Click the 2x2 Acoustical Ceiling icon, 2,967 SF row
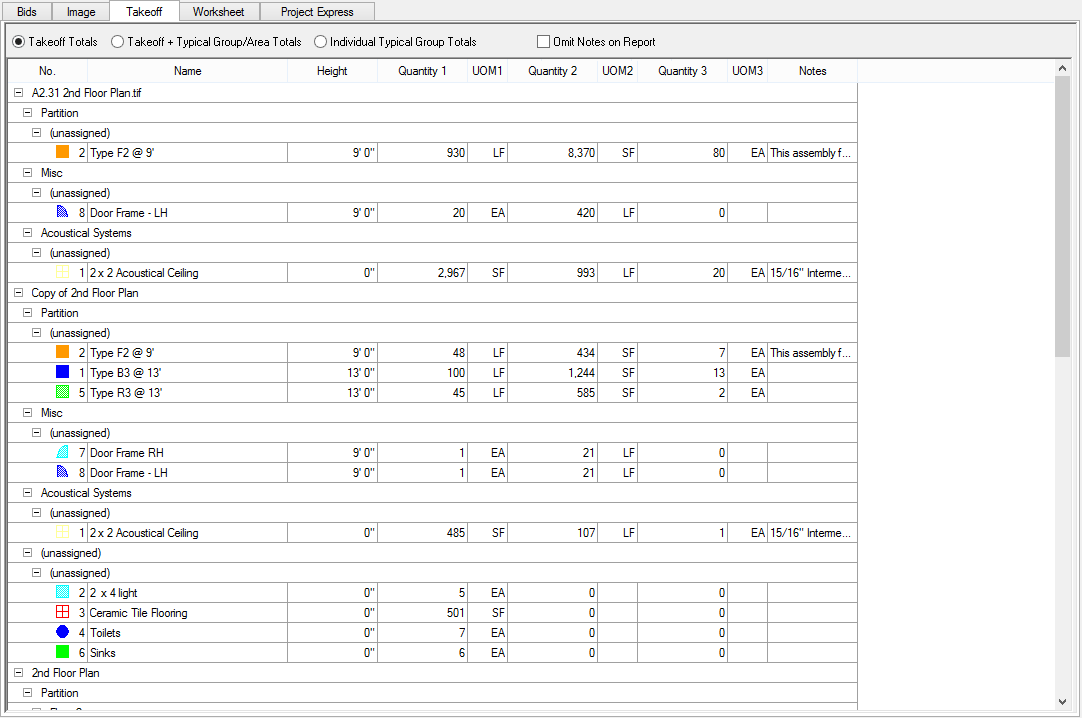Viewport: 1082px width, 718px height. pyautogui.click(x=63, y=272)
